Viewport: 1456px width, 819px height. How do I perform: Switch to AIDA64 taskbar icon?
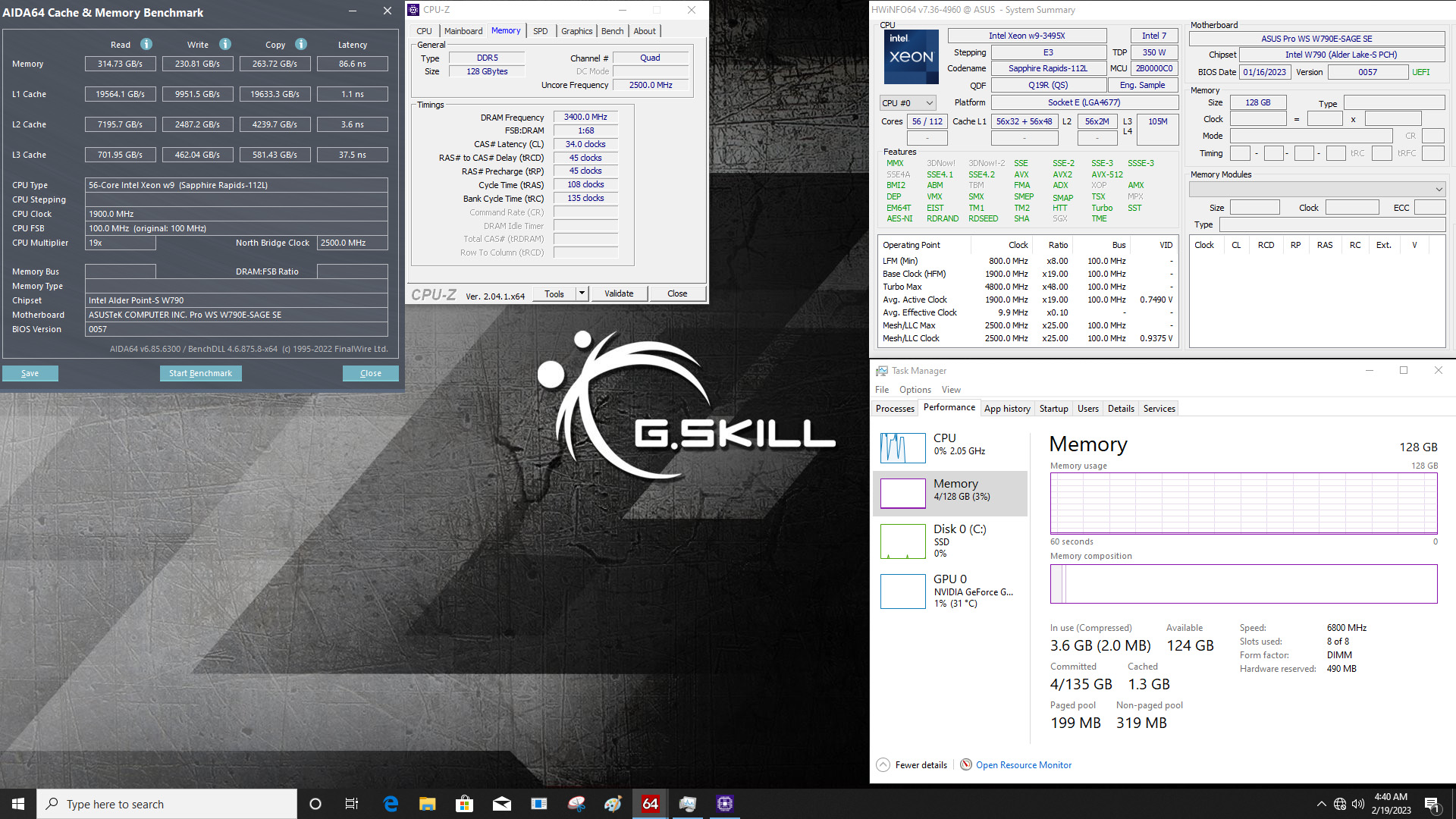(x=651, y=804)
